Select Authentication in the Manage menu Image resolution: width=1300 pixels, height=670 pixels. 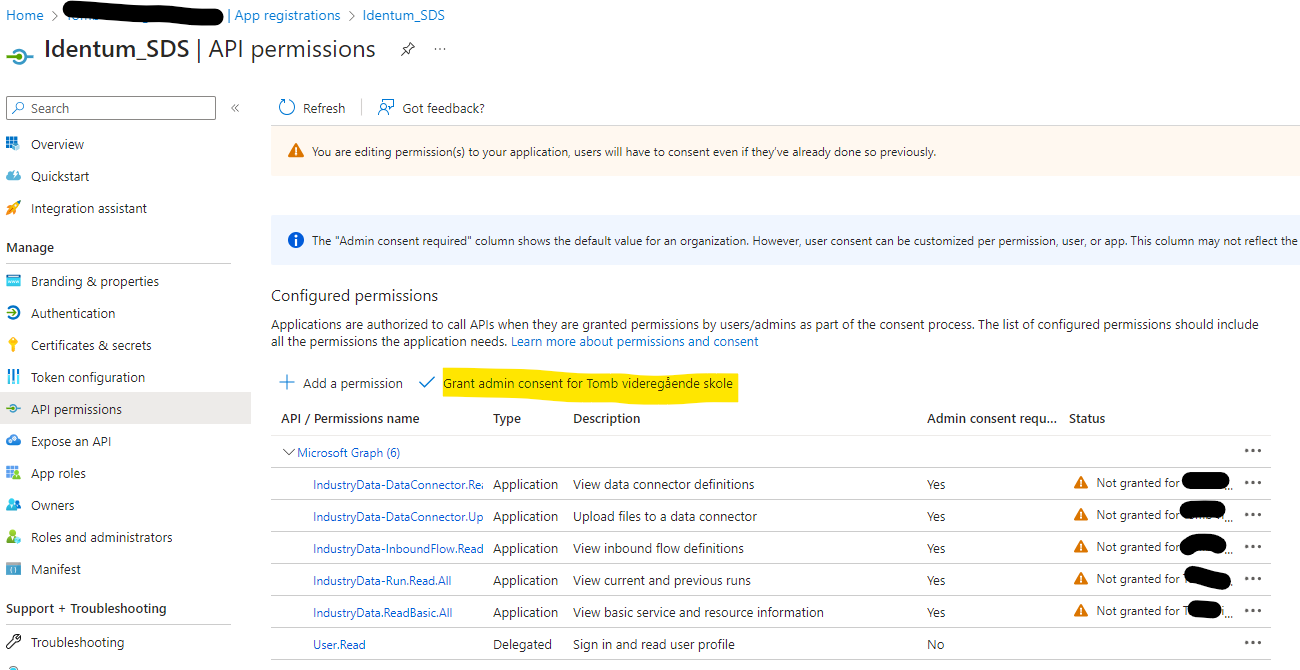pyautogui.click(x=73, y=313)
